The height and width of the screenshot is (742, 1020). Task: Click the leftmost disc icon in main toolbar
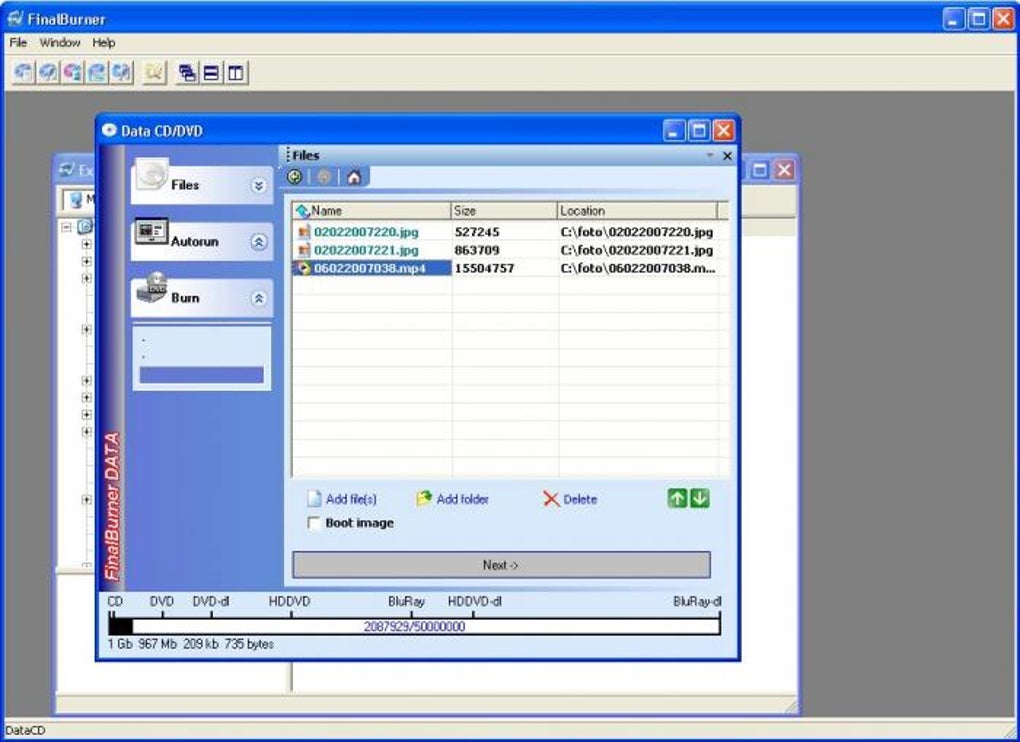click(23, 72)
